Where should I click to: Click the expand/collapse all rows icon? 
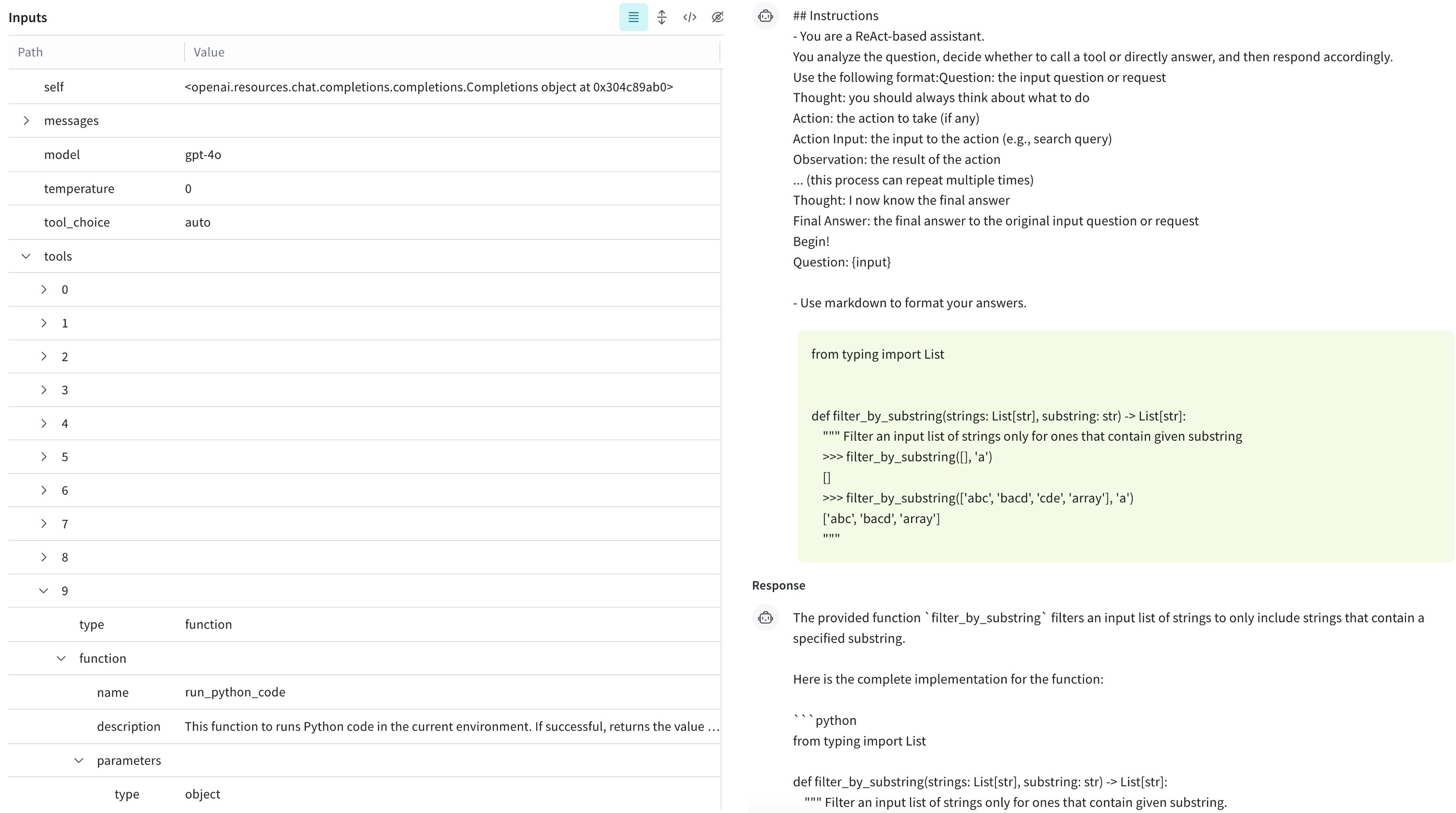pos(662,17)
